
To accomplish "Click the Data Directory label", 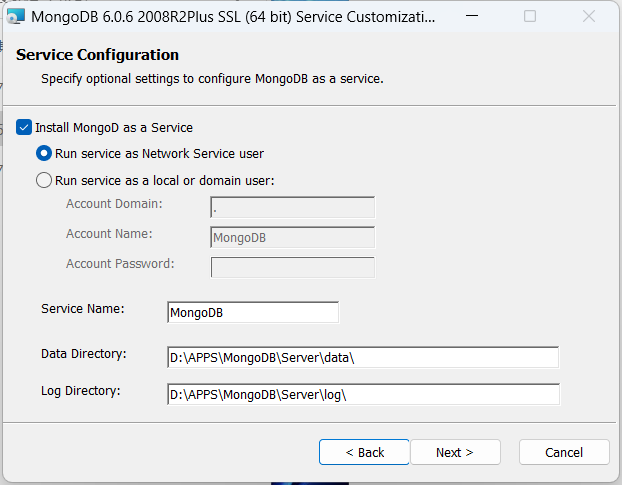I will point(84,354).
